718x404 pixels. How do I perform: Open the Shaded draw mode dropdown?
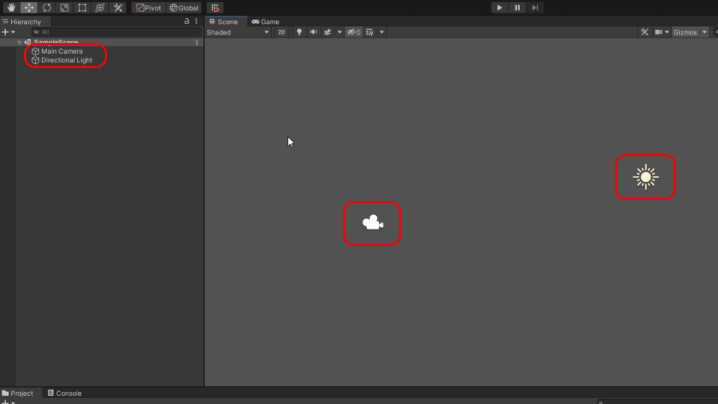(238, 32)
